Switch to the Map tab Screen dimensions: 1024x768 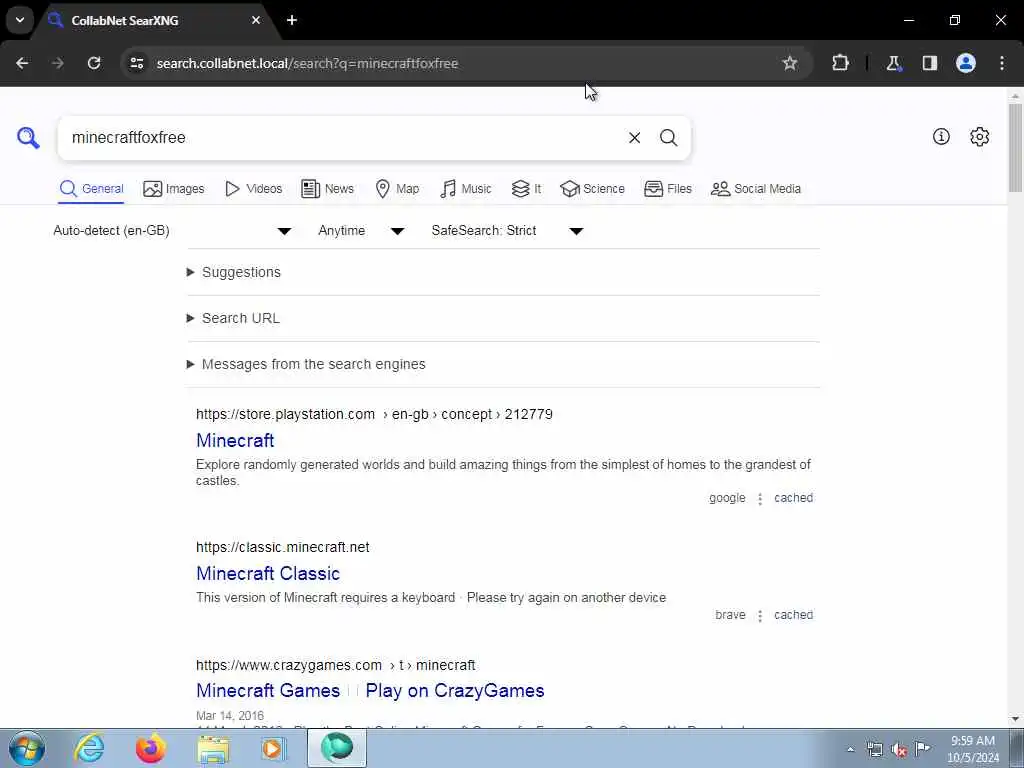397,189
